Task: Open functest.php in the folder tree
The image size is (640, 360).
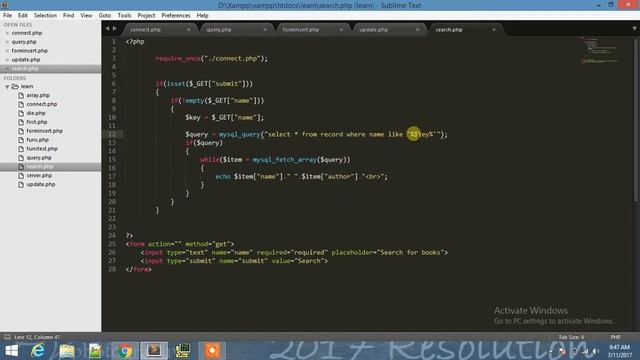Action: point(42,149)
